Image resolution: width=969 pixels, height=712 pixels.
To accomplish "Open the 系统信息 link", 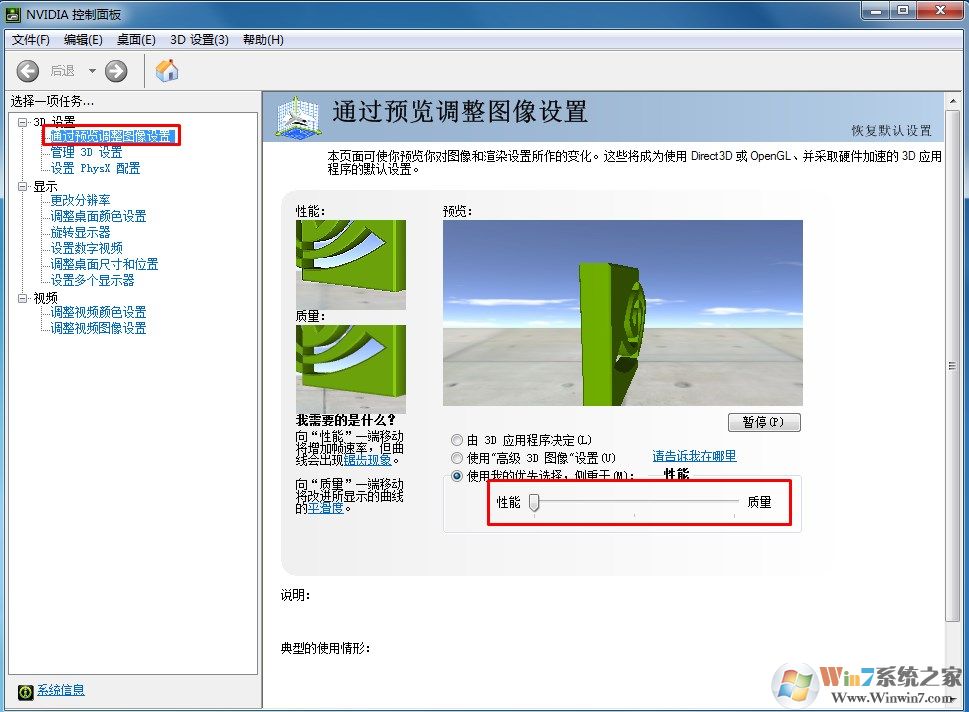I will 61,690.
